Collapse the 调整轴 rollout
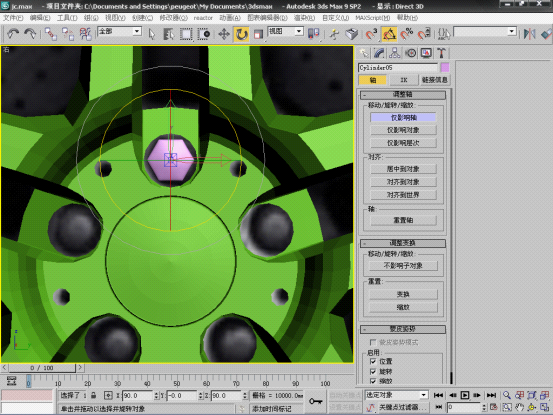553x415 pixels. pyautogui.click(x=402, y=94)
